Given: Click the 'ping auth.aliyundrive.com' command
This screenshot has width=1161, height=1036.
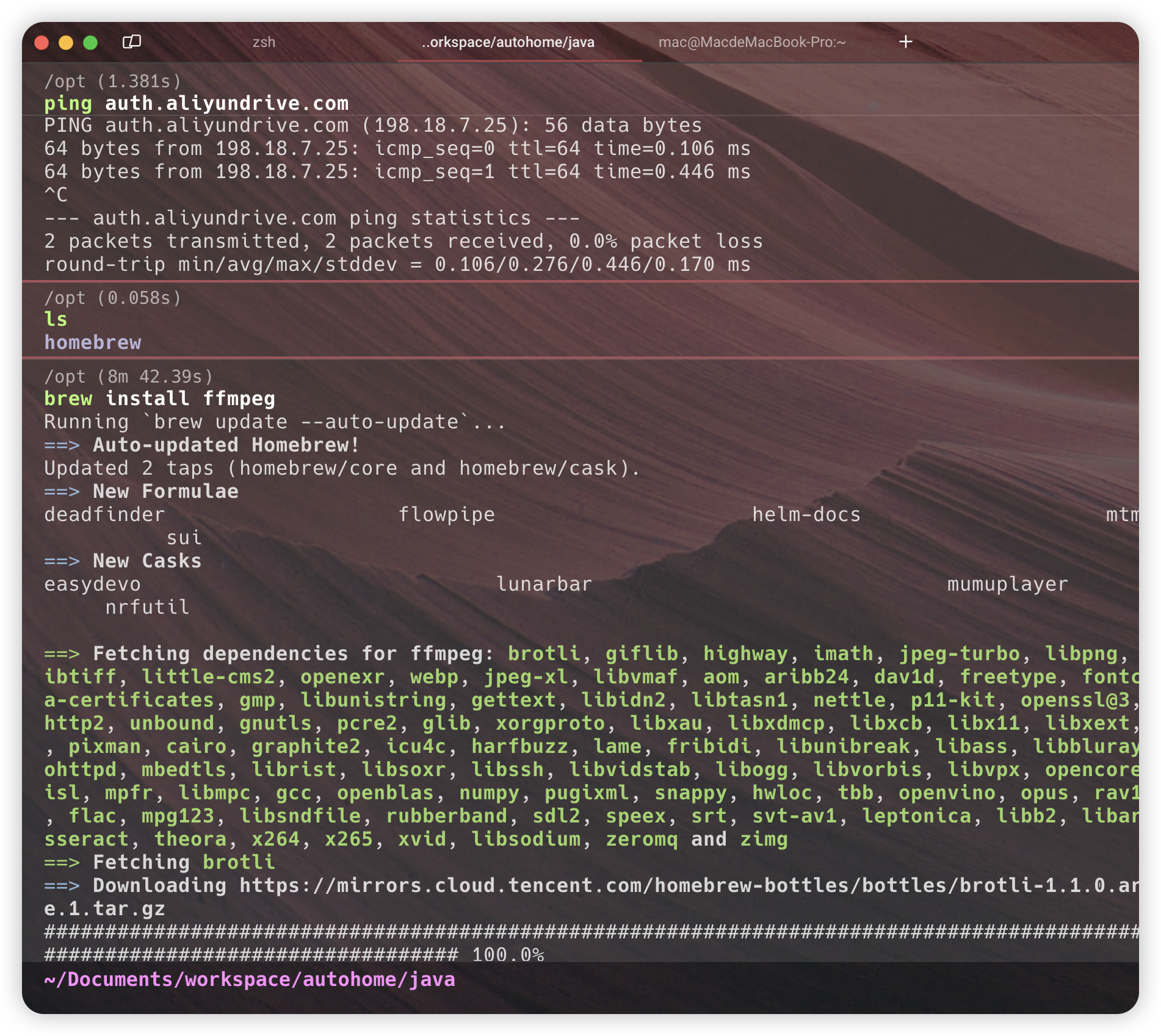Looking at the screenshot, I should (x=196, y=103).
